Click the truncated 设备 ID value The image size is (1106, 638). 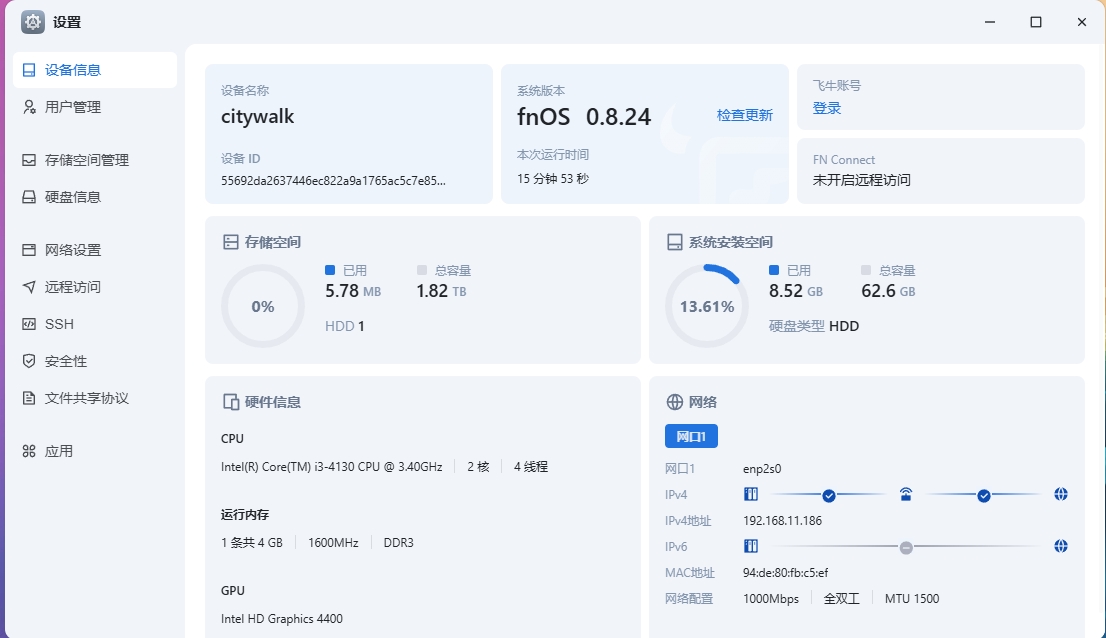[333, 181]
